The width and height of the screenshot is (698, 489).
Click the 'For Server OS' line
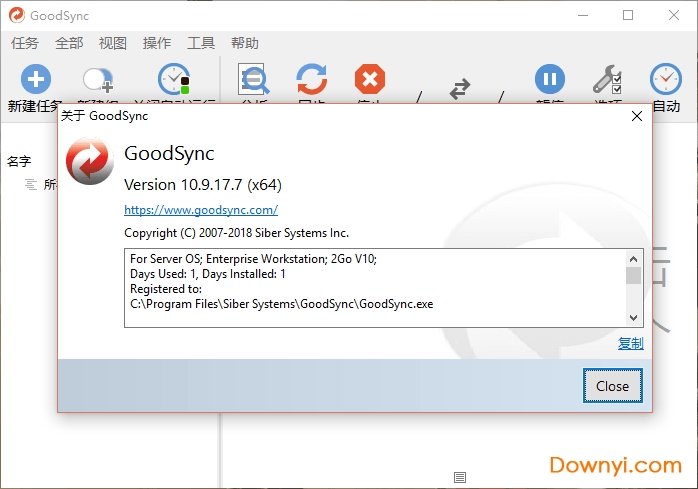253,259
